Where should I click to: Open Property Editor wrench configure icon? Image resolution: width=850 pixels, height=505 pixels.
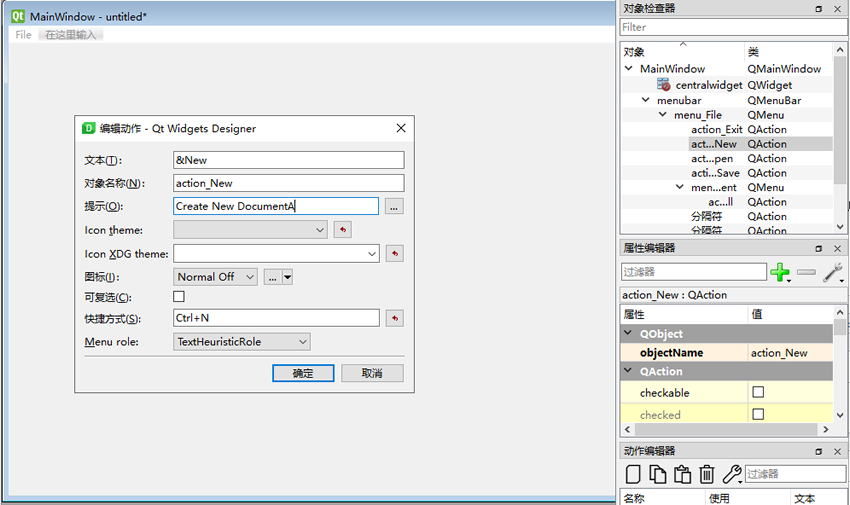[x=833, y=272]
